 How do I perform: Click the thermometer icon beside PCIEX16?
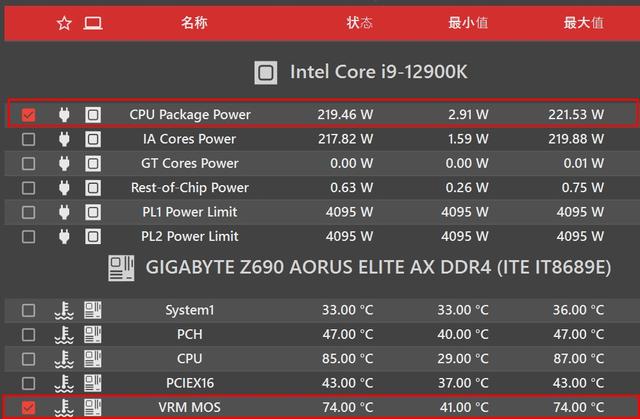pos(64,384)
